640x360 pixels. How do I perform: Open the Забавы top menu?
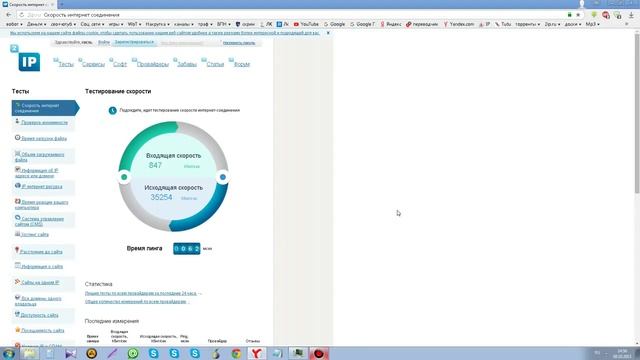click(x=187, y=64)
